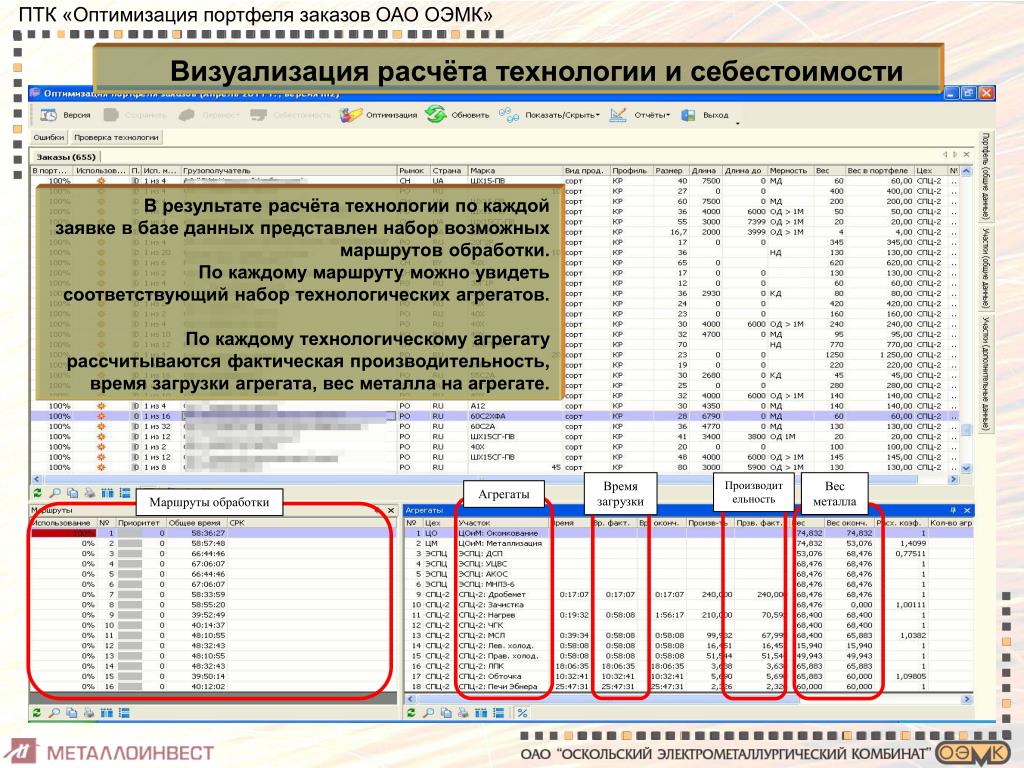Click the Выход exit button
This screenshot has height=768, width=1024.
705,115
